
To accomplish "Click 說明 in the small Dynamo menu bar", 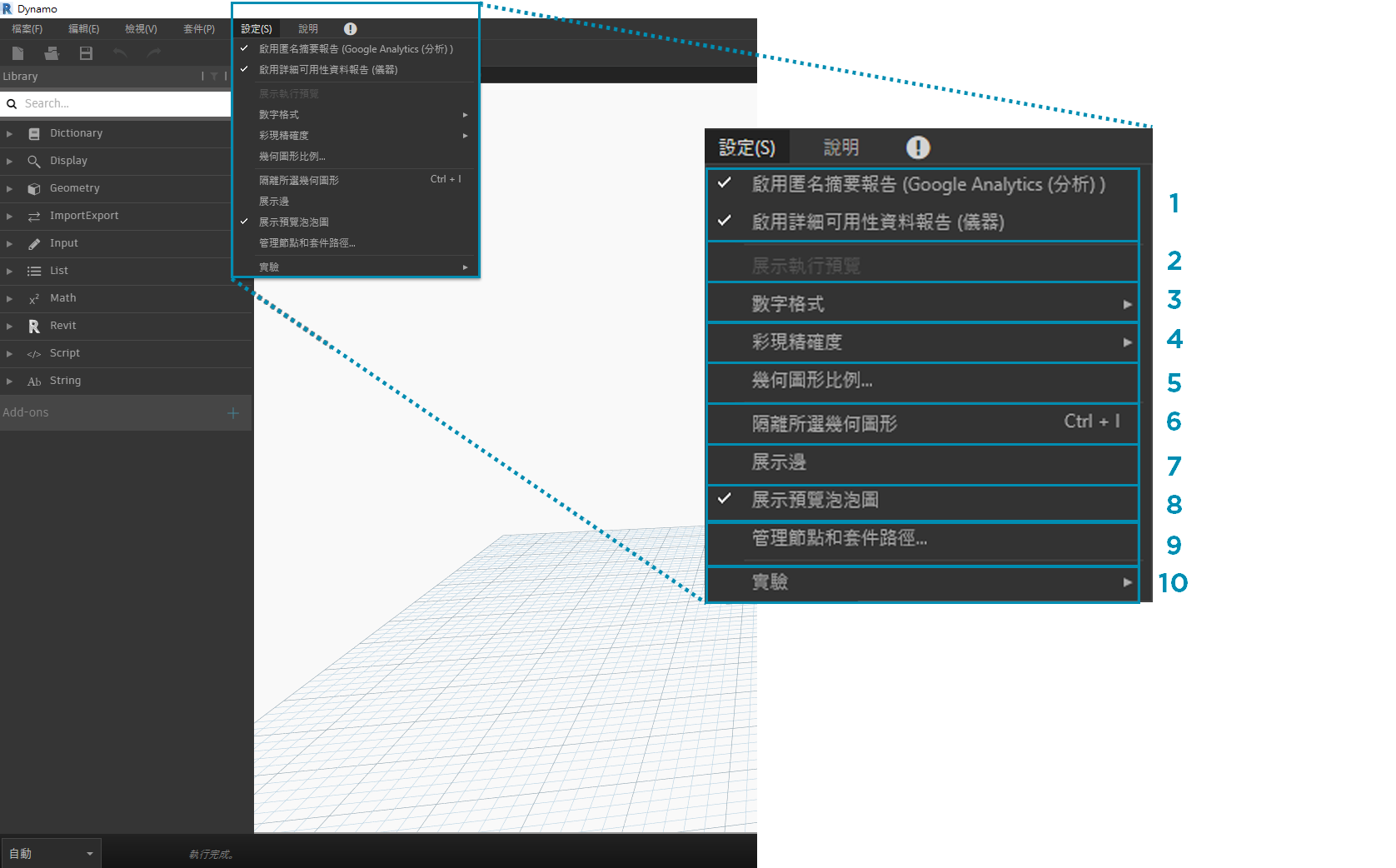I will [x=308, y=28].
